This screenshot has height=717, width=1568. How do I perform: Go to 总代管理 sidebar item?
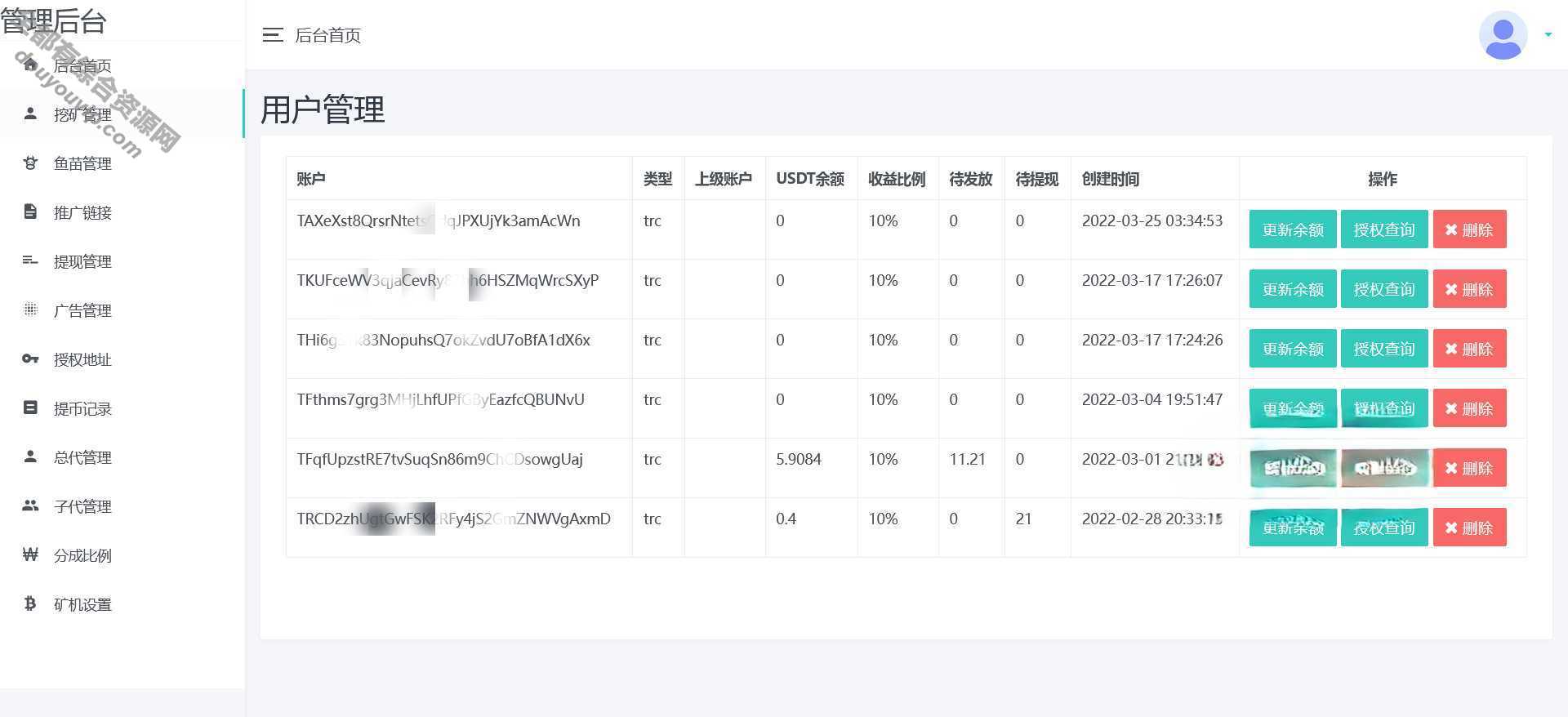click(x=82, y=457)
